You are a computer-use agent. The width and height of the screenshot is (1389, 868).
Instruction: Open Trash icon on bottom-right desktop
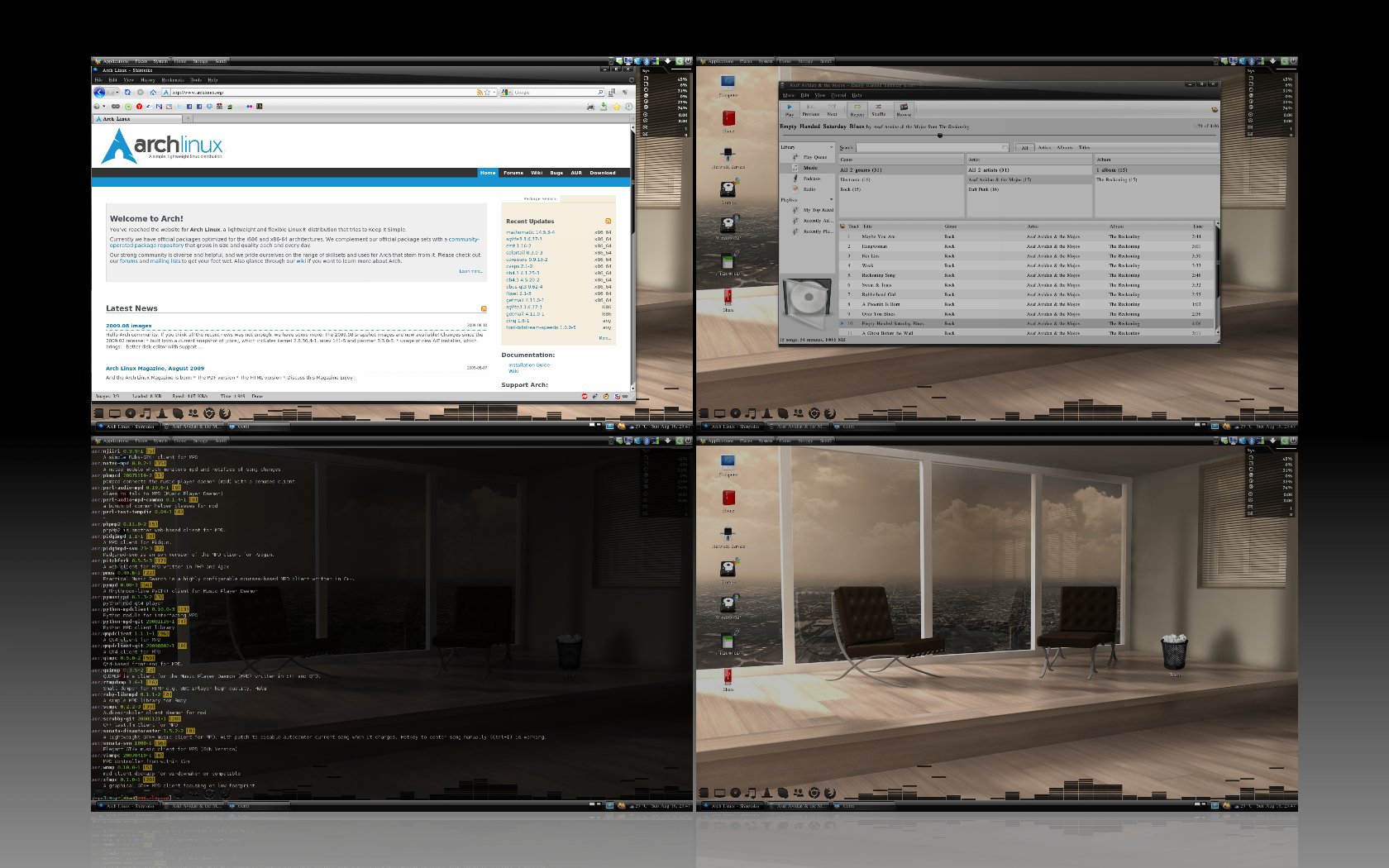[x=1174, y=653]
